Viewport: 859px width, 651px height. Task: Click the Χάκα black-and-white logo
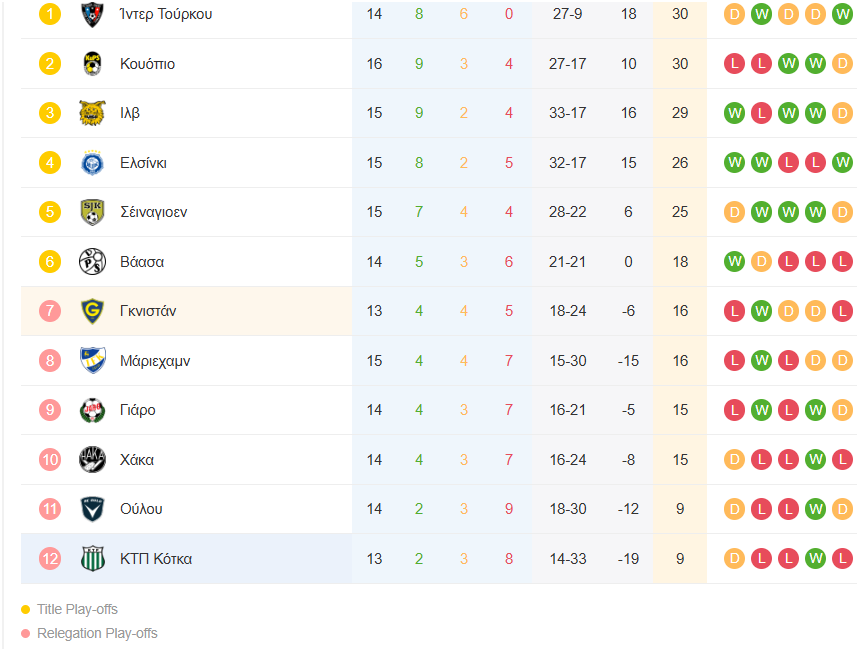(x=92, y=460)
